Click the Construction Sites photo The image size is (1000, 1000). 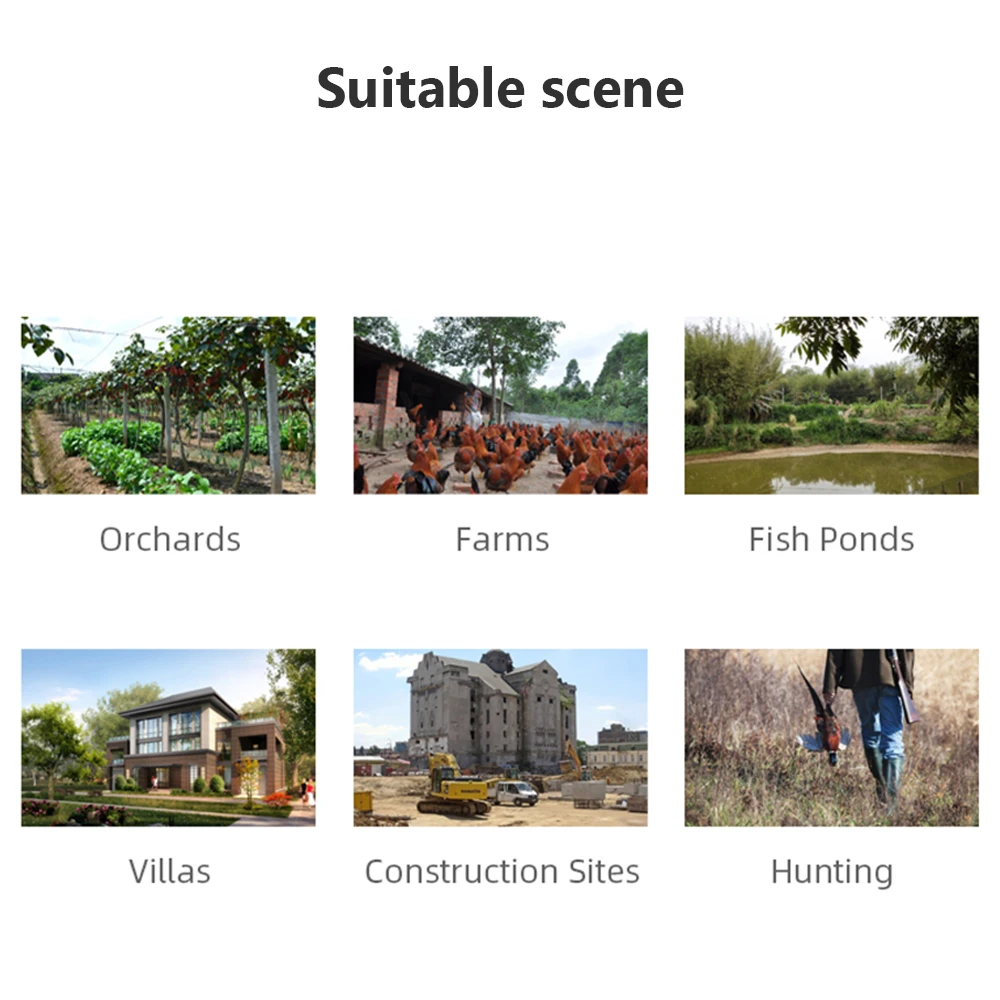click(x=500, y=737)
